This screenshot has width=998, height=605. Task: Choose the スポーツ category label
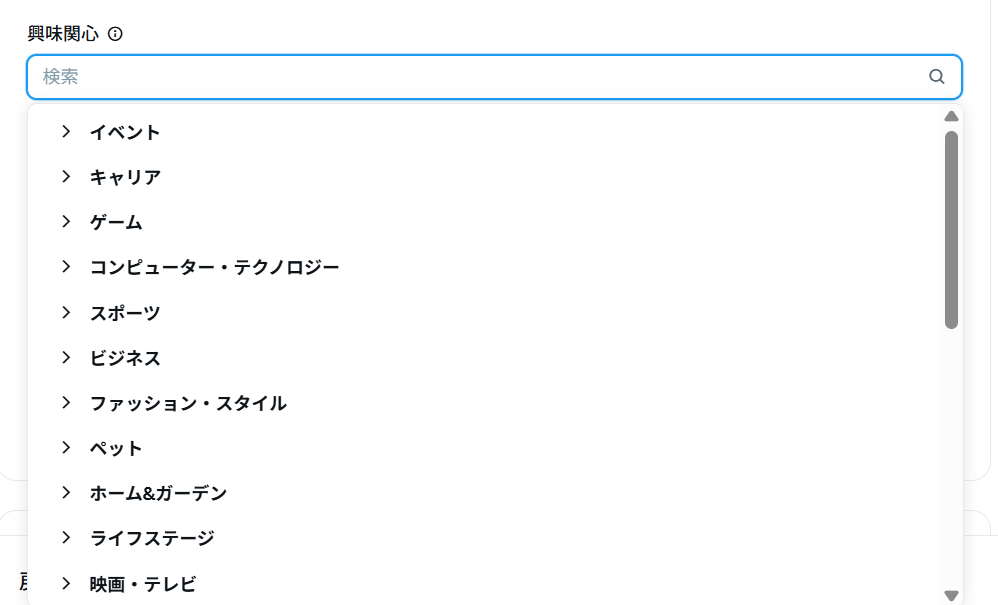[x=125, y=313]
